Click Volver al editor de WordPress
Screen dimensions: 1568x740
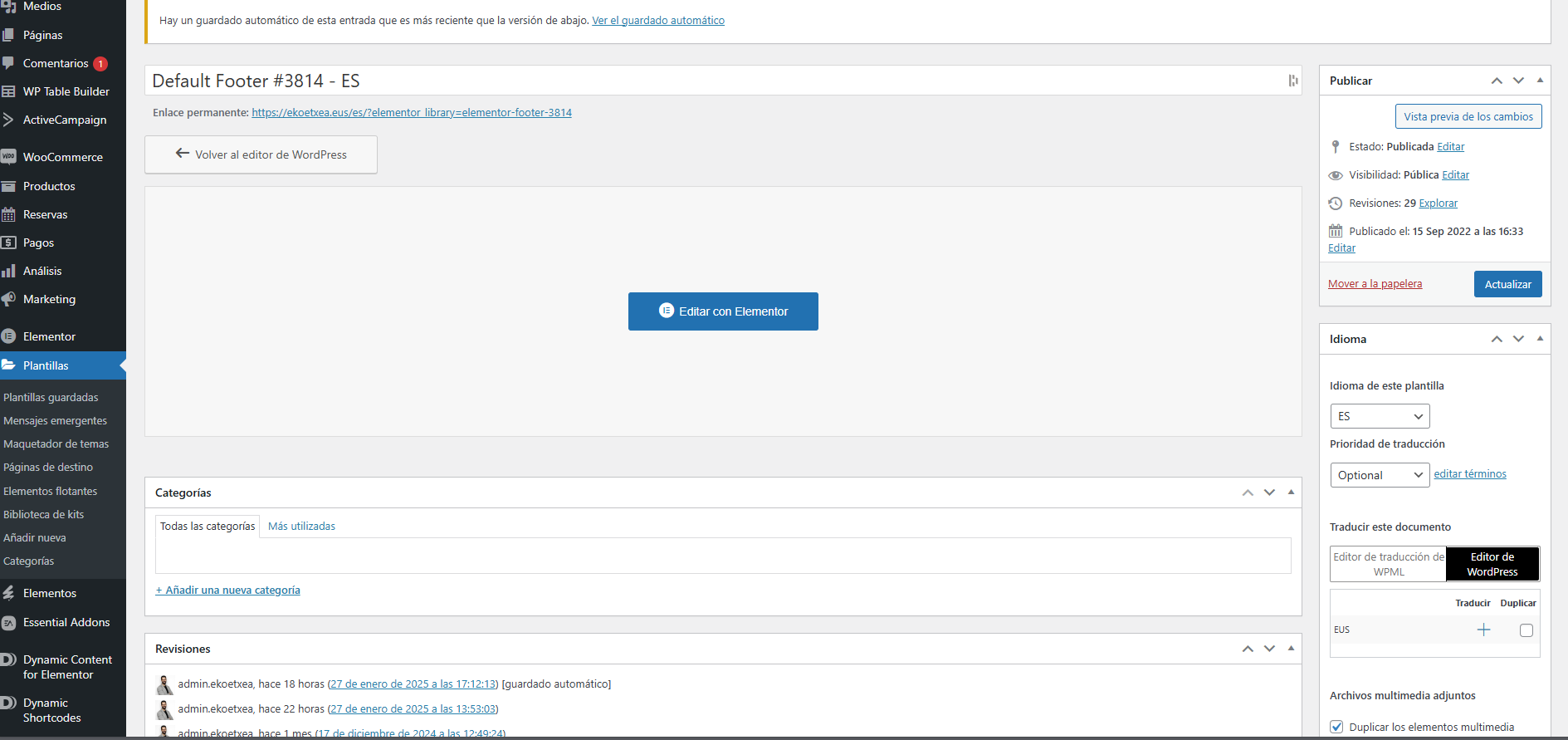pos(261,154)
